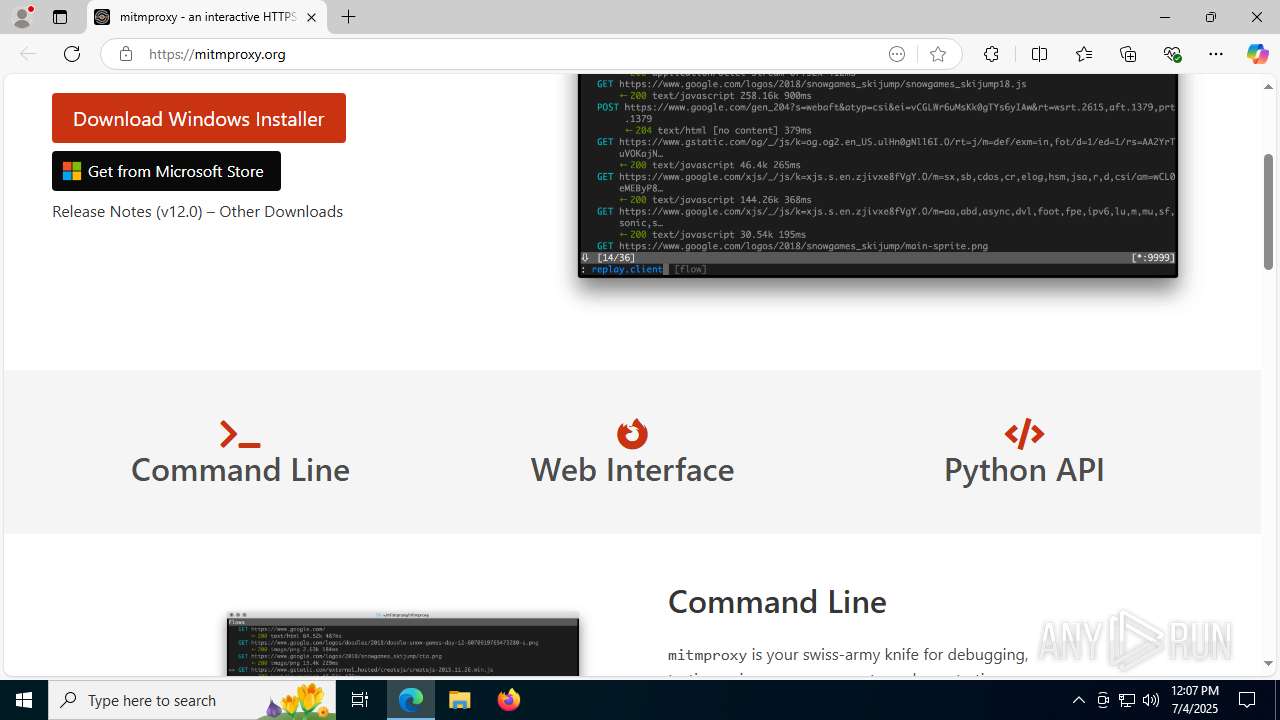Show hidden tray icons chevron

click(1078, 700)
